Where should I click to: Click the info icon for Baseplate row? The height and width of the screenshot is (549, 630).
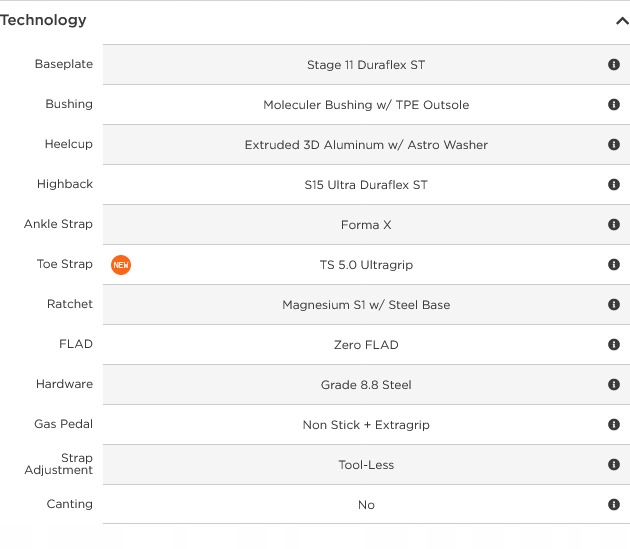tap(614, 65)
